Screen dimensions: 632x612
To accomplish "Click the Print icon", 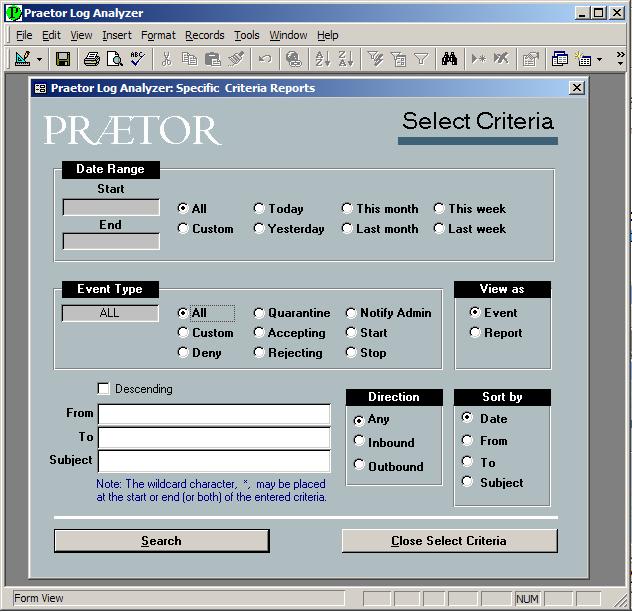I will pos(92,59).
